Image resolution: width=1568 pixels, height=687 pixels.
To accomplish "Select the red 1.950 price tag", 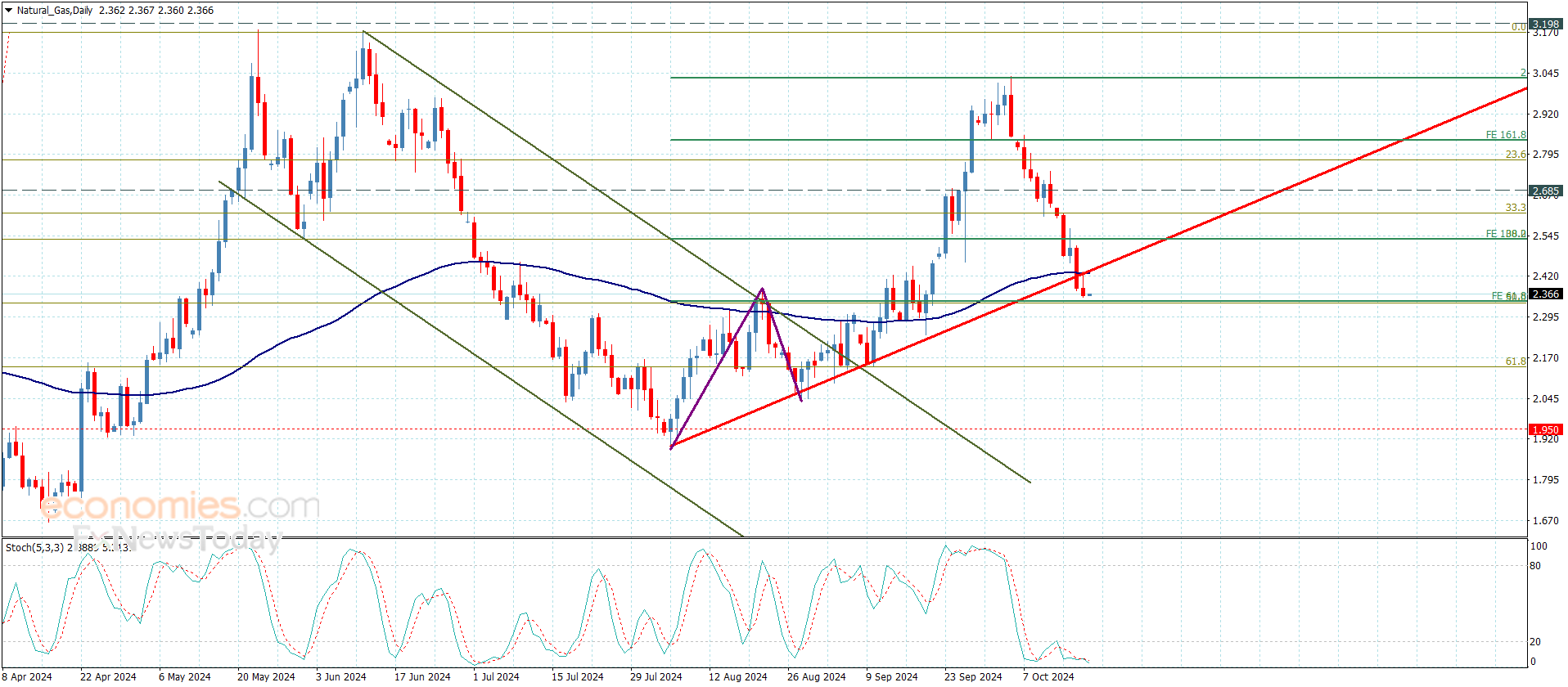I will pos(1545,429).
